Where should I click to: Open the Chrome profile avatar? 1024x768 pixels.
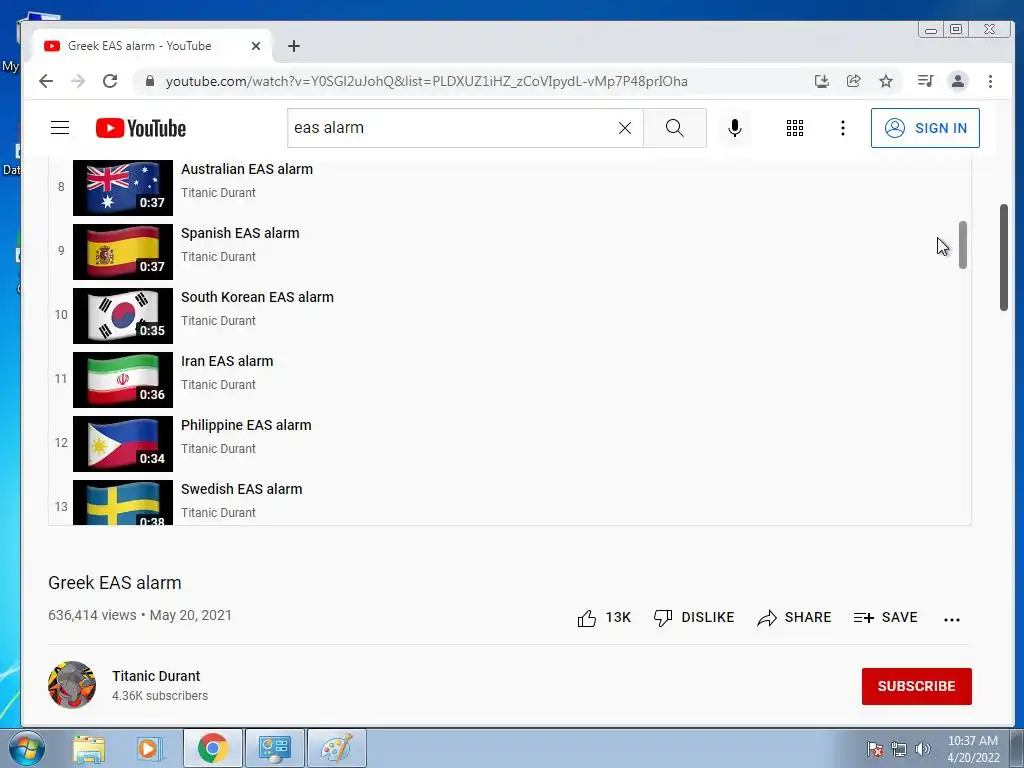click(957, 81)
